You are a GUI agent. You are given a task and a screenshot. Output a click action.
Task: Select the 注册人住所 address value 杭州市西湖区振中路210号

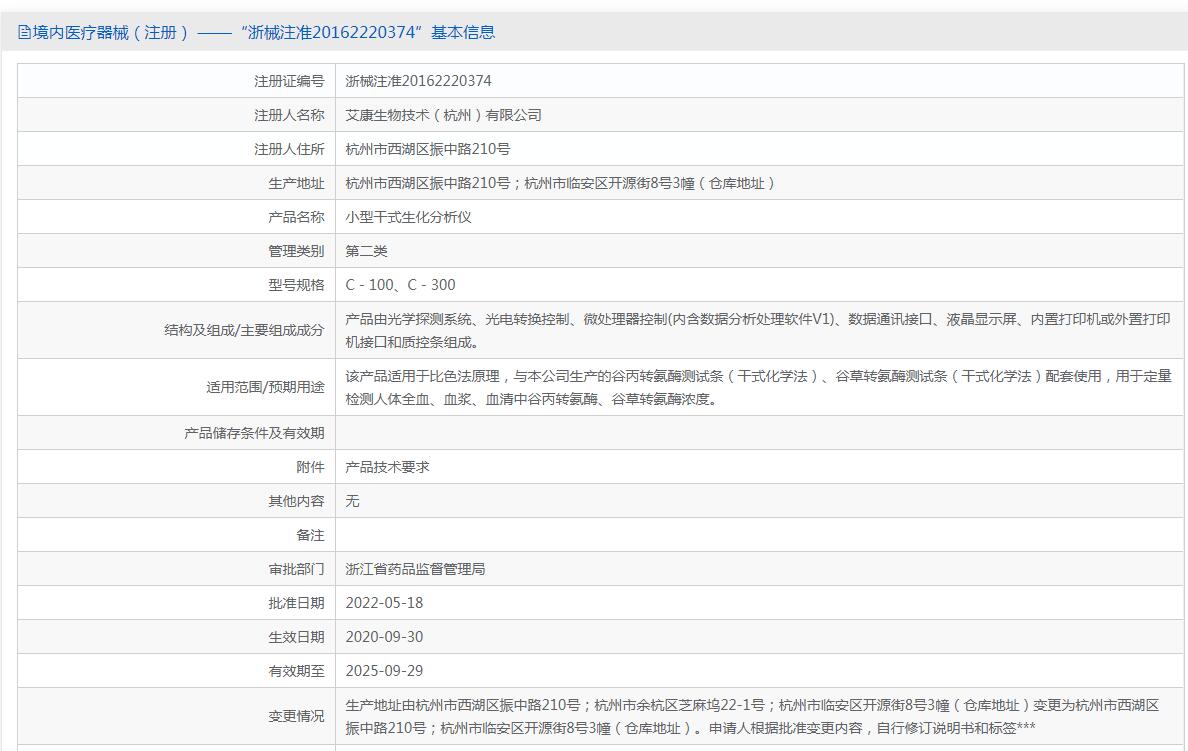[427, 149]
